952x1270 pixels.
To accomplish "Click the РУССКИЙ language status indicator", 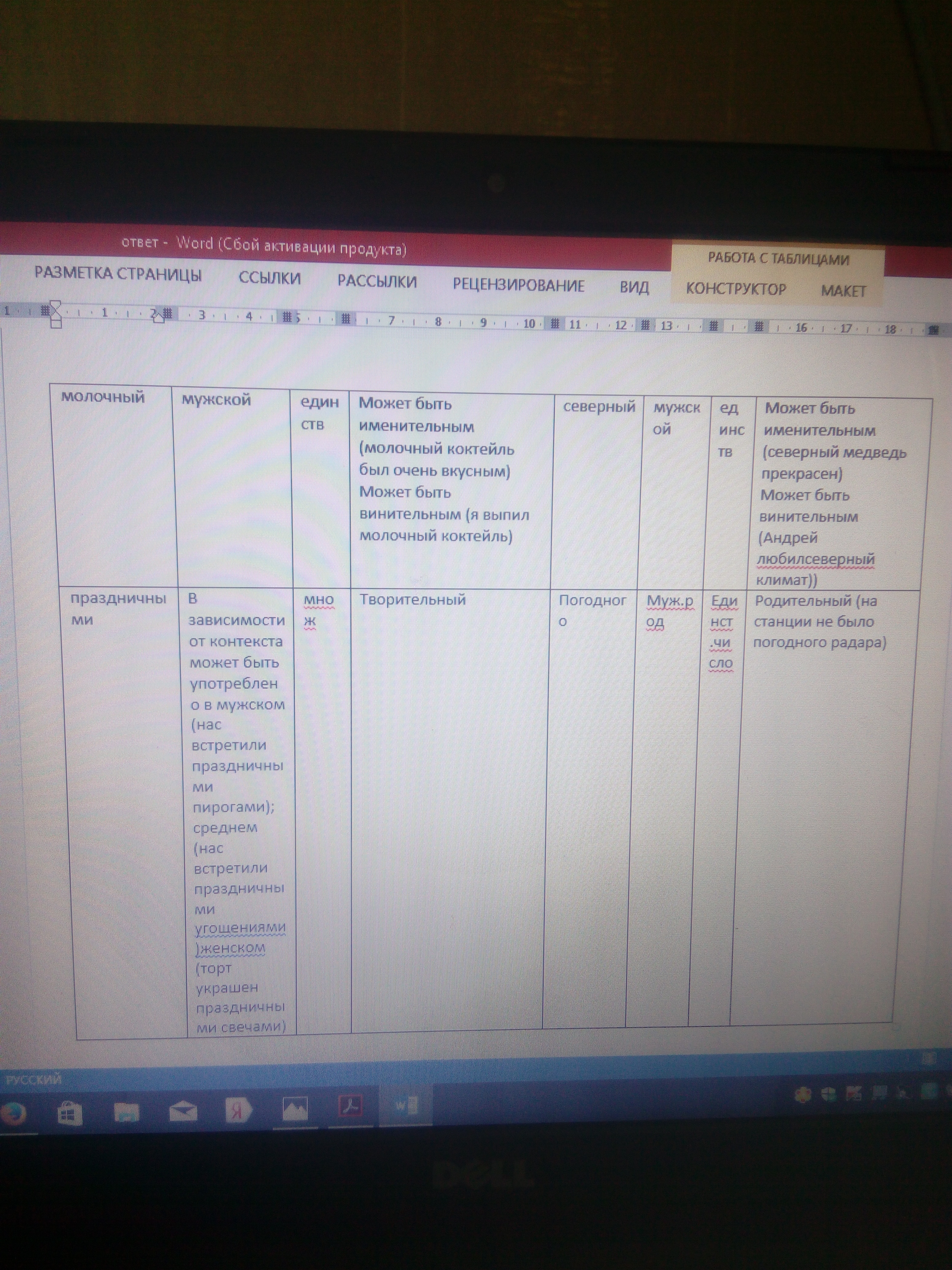I will tap(33, 1079).
